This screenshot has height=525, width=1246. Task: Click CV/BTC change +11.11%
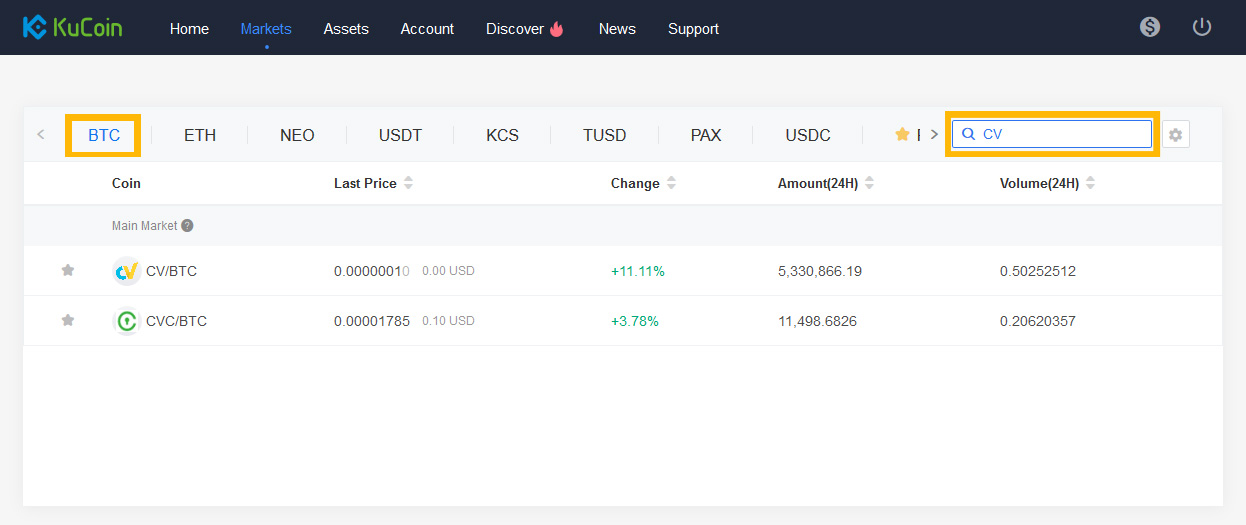pos(638,271)
